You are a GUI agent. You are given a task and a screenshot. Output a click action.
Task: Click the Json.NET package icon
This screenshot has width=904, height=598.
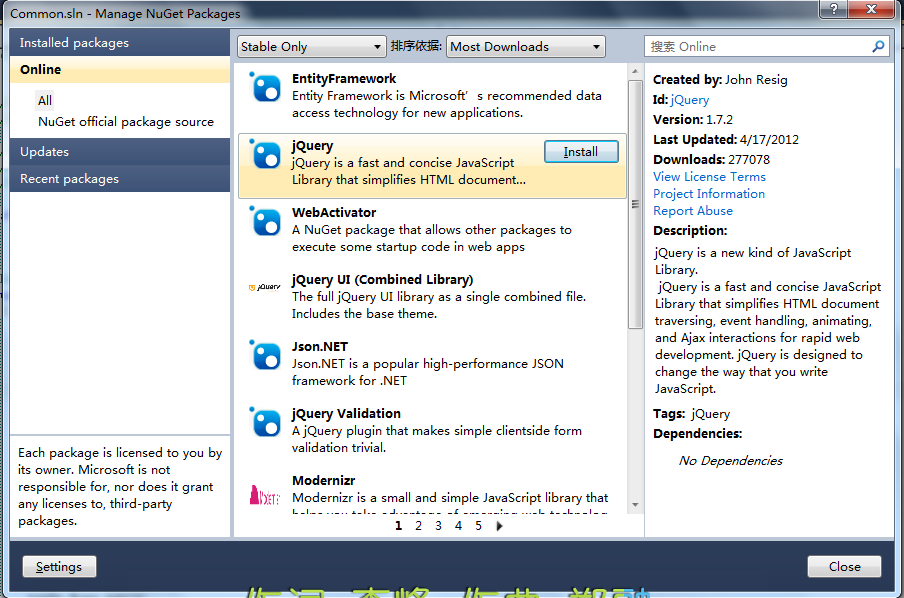[265, 355]
